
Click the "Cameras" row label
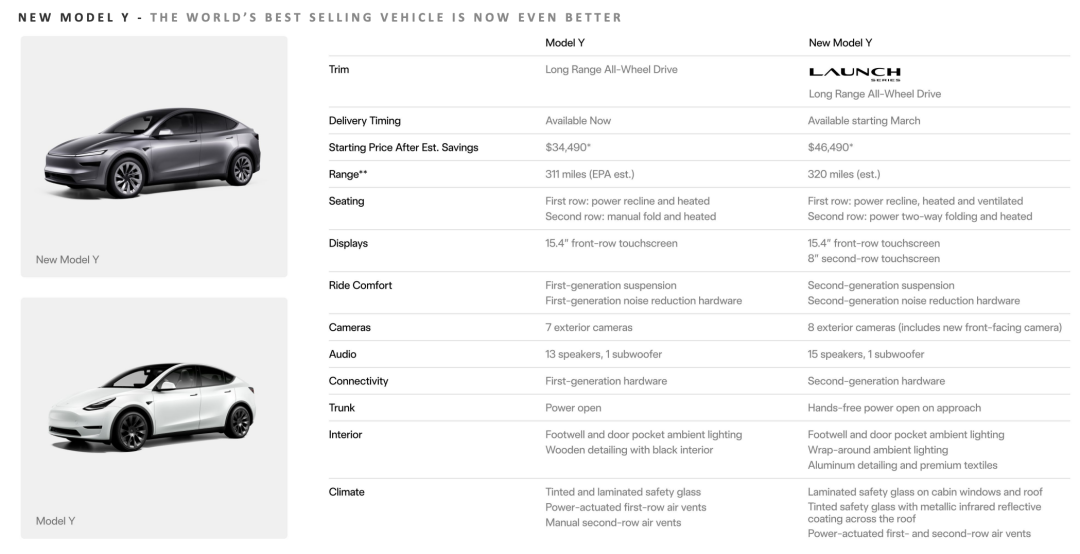[349, 327]
